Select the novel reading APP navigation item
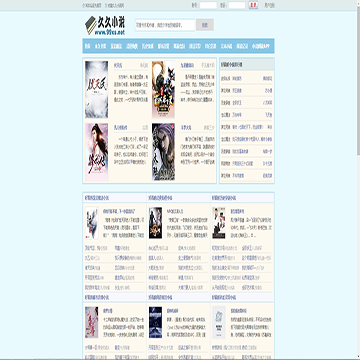The width and height of the screenshot is (360, 360). click(x=261, y=46)
